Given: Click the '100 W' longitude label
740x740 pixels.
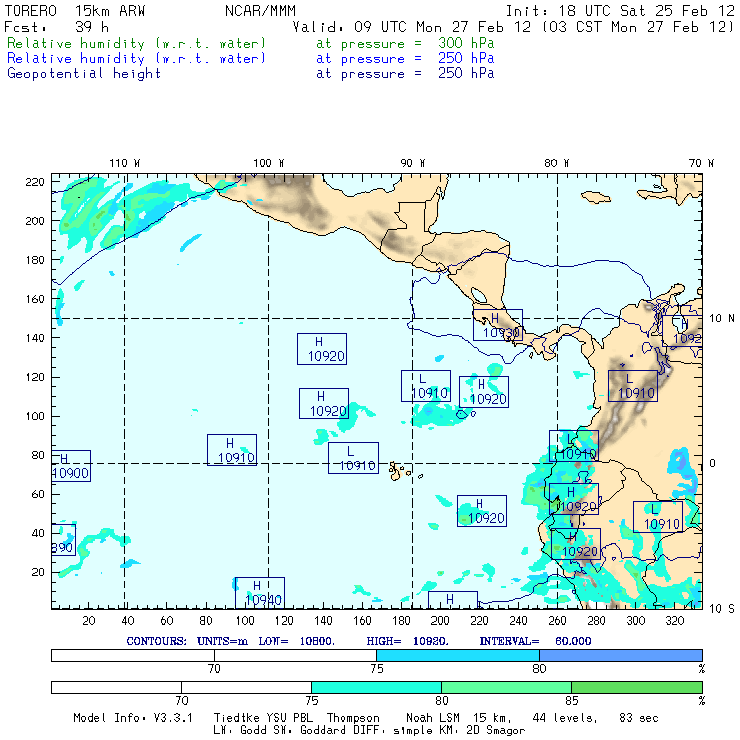Looking at the screenshot, I should tap(269, 163).
